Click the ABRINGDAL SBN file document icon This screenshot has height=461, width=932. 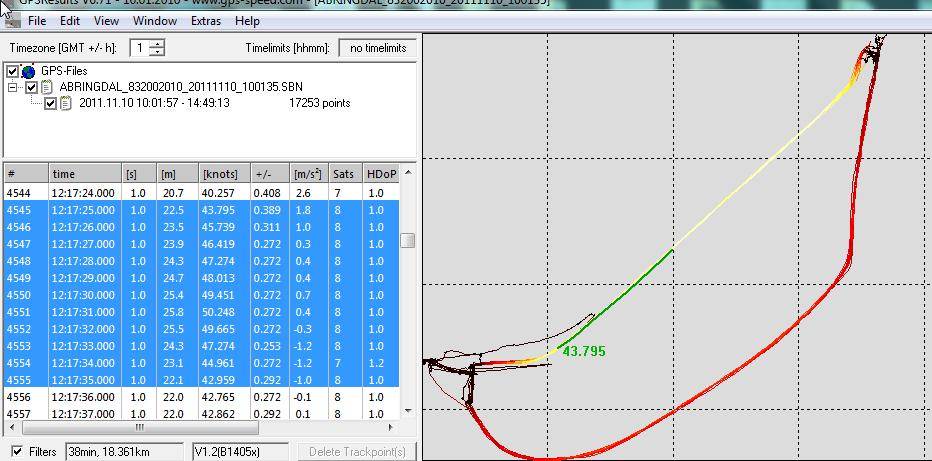[x=47, y=88]
